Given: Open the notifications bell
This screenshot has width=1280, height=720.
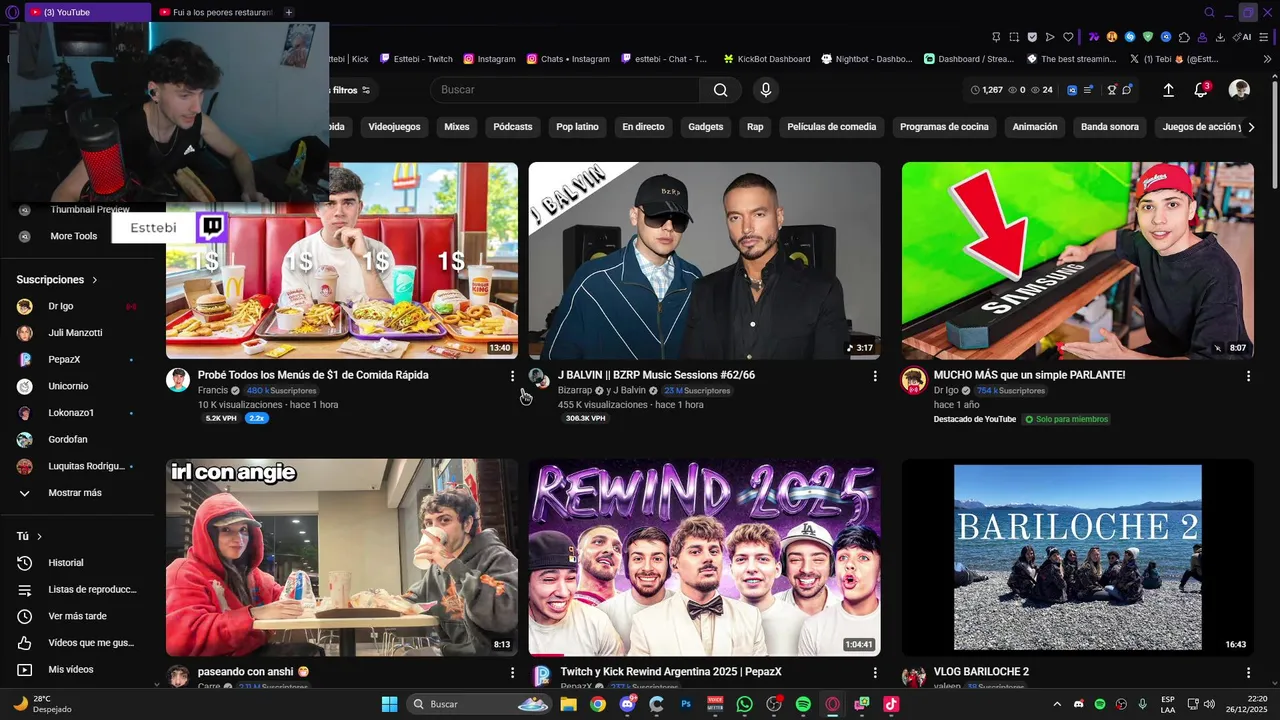Looking at the screenshot, I should coord(1201,90).
